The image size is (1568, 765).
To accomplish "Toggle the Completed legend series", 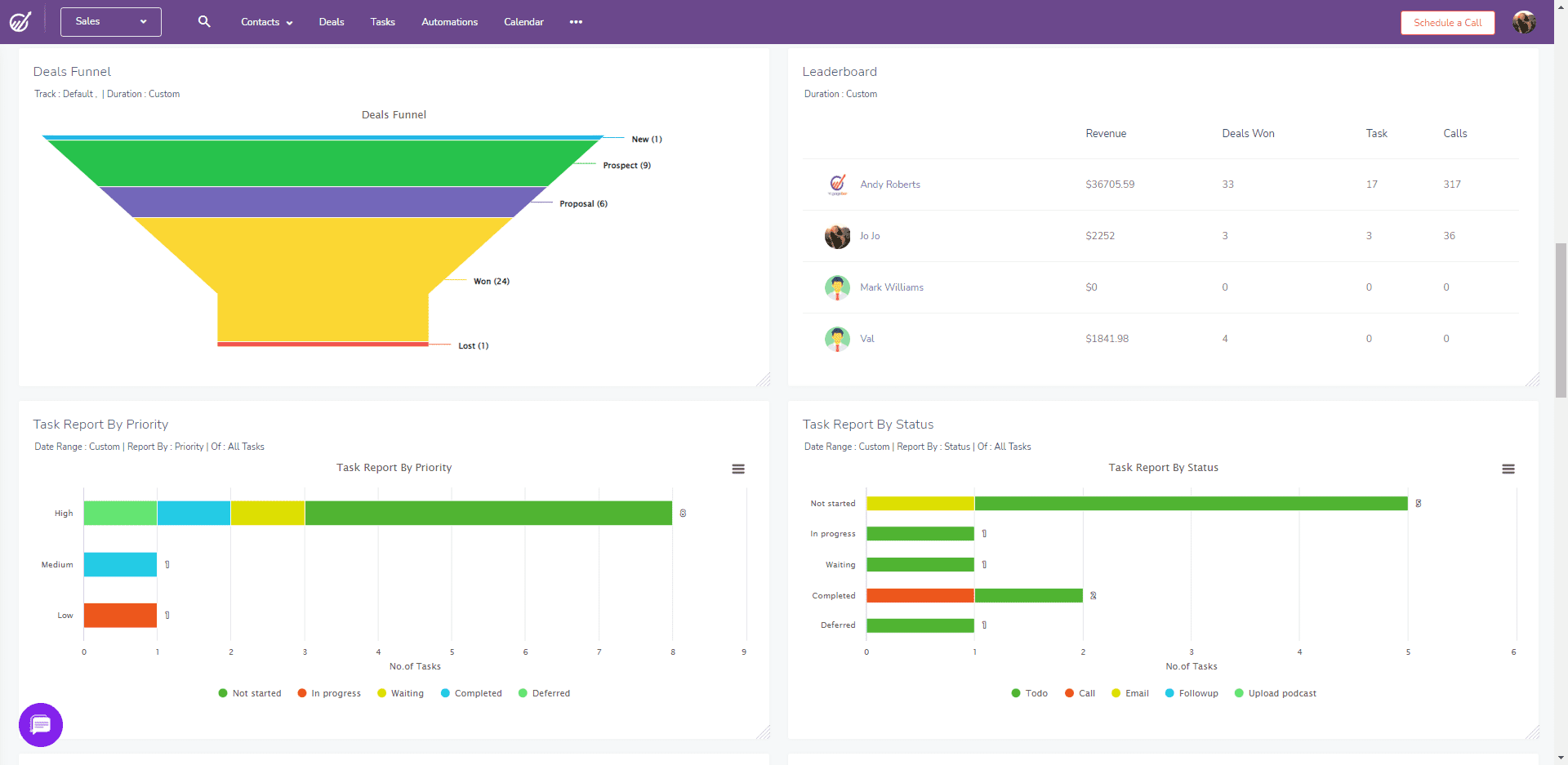I will (471, 693).
